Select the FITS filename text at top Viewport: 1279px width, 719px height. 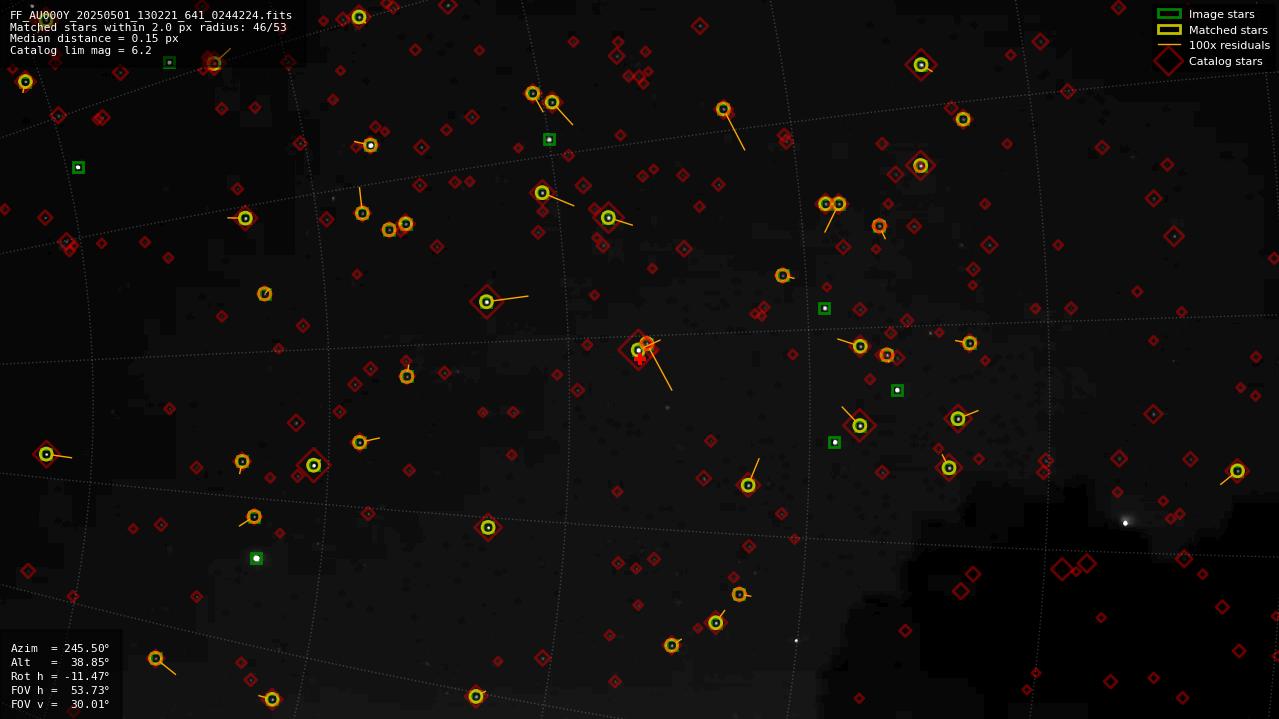click(151, 15)
